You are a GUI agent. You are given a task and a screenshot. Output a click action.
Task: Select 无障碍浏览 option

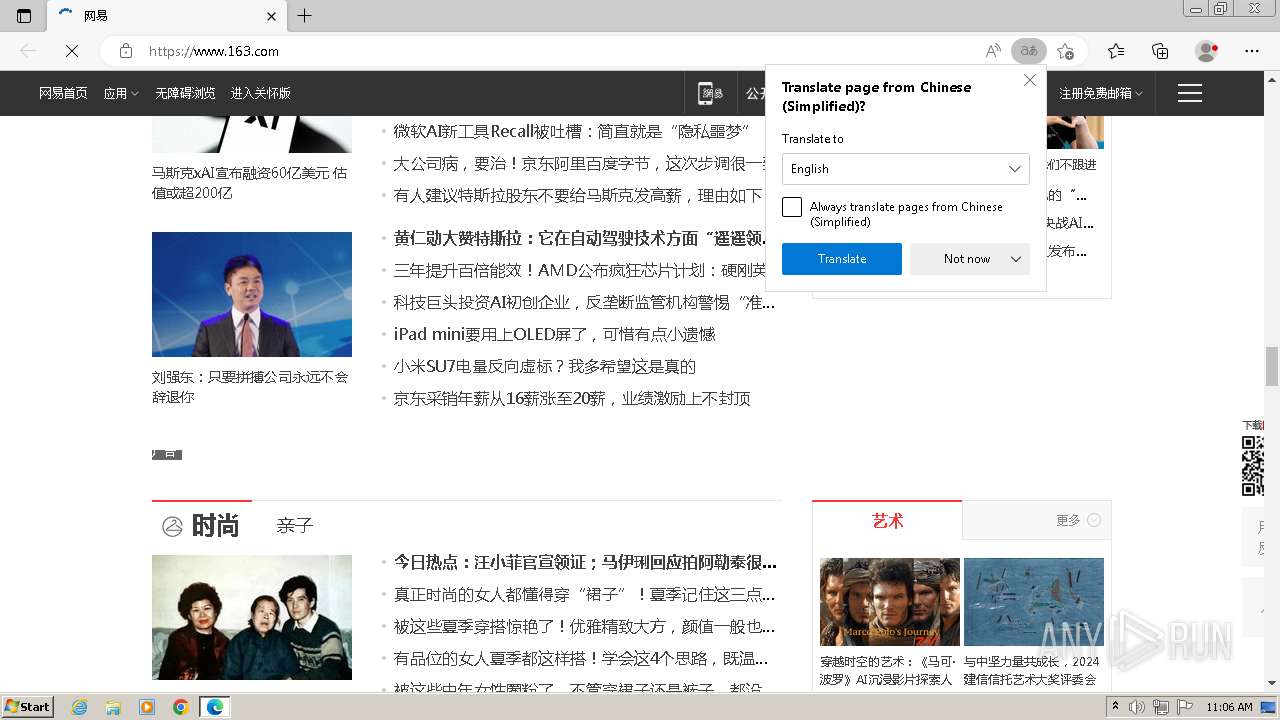tap(185, 93)
